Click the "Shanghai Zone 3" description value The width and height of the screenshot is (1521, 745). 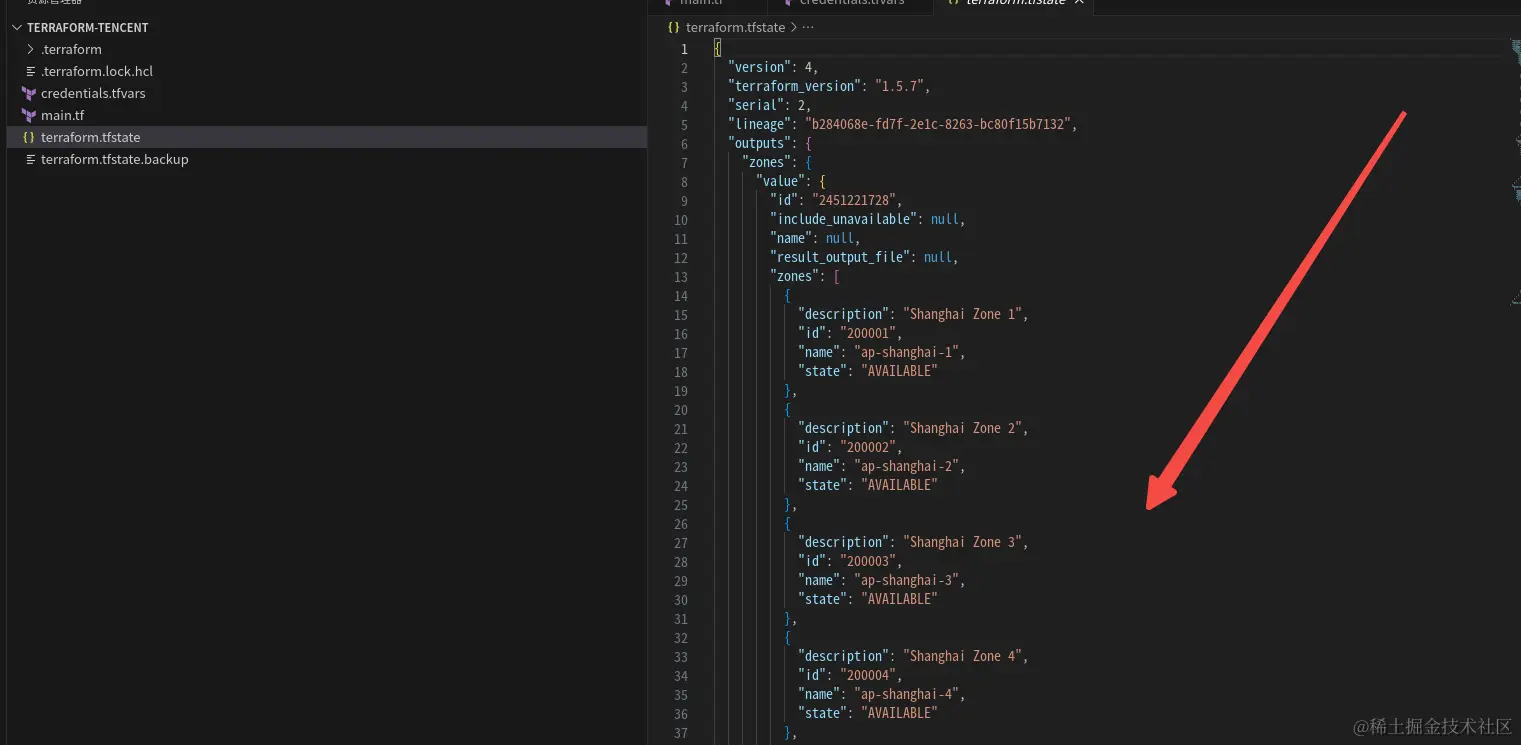click(x=963, y=542)
